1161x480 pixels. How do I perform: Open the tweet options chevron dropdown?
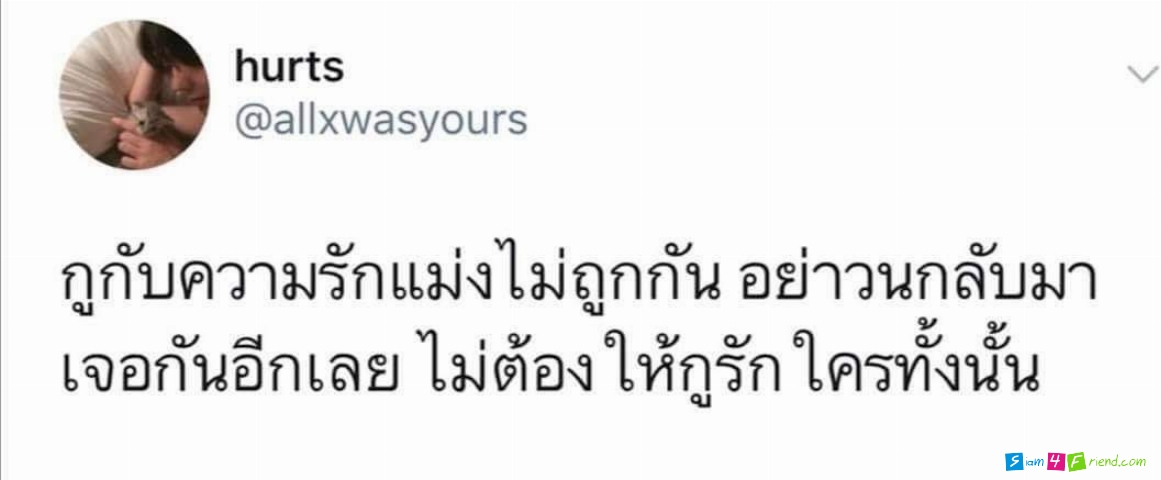point(1142,74)
